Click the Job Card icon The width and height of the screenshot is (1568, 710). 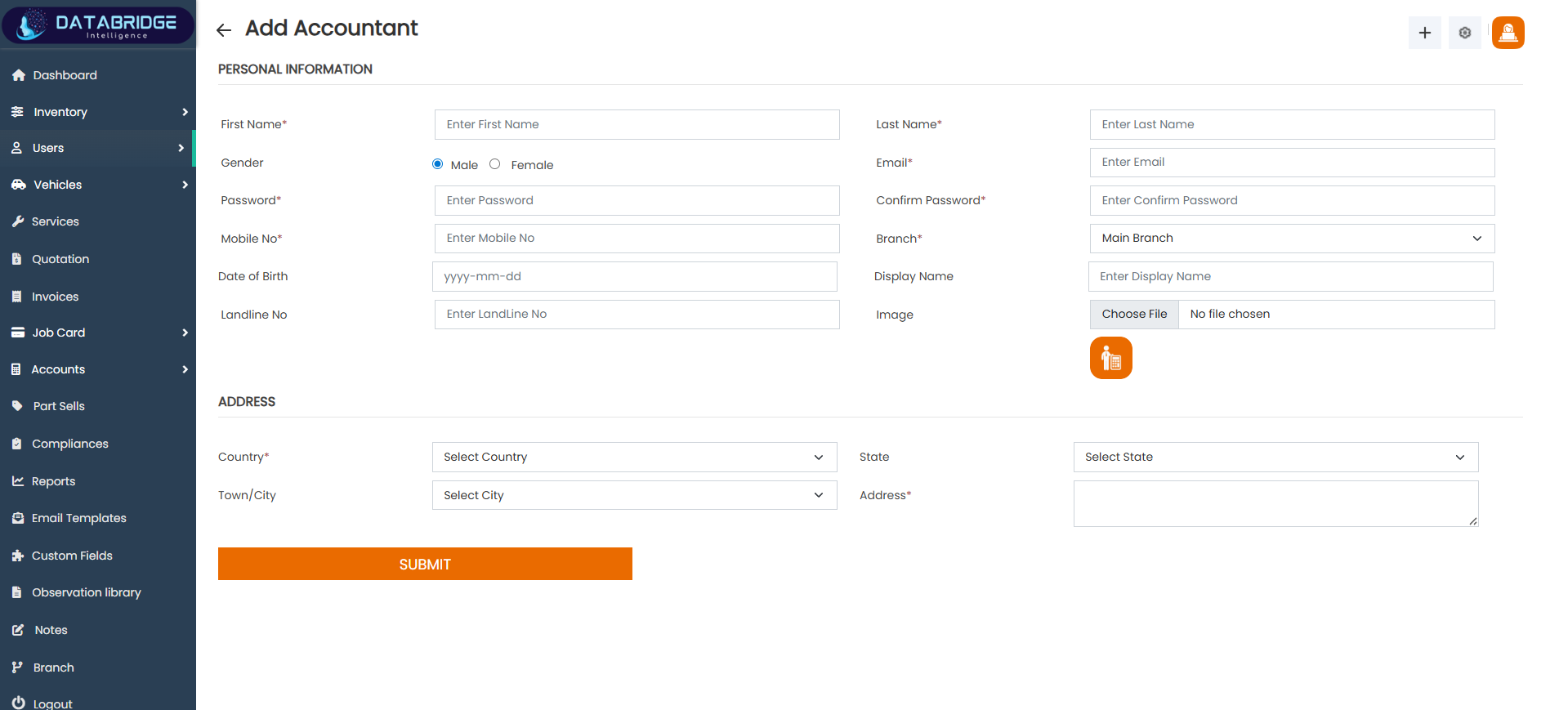pyautogui.click(x=18, y=333)
